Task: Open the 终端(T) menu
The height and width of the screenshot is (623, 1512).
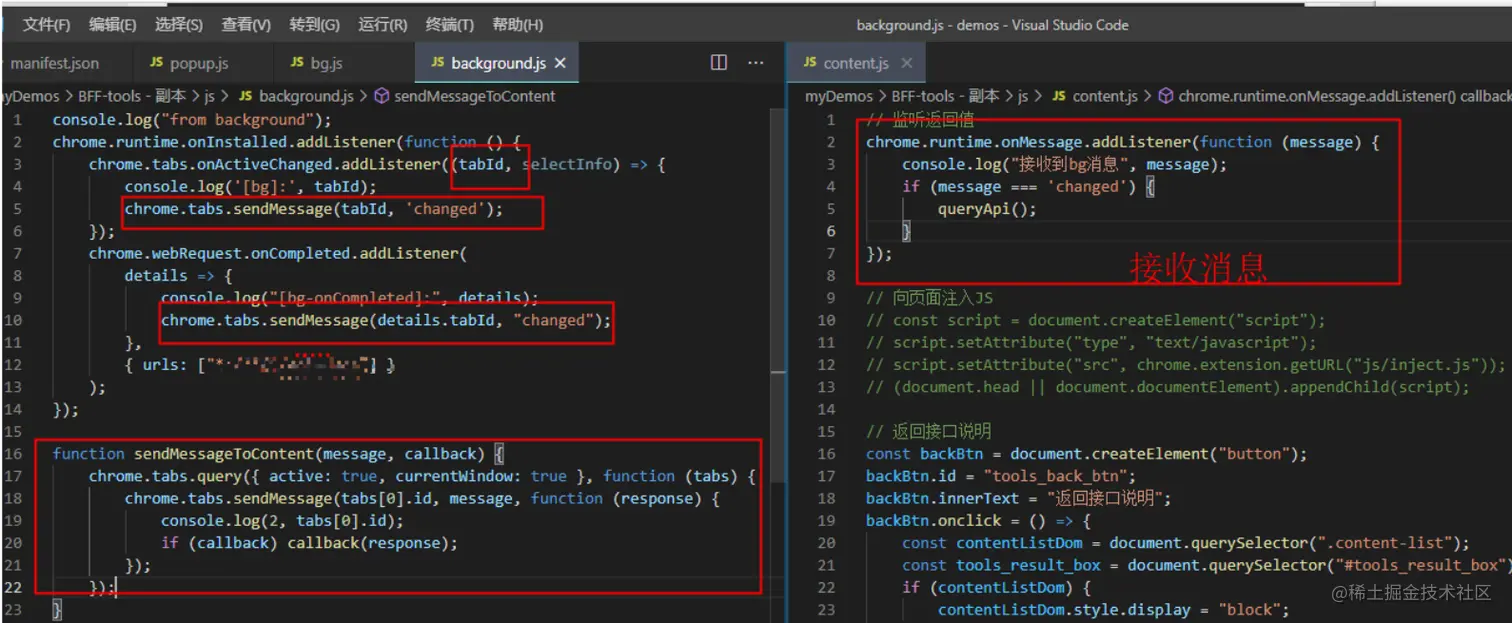Action: coord(450,25)
